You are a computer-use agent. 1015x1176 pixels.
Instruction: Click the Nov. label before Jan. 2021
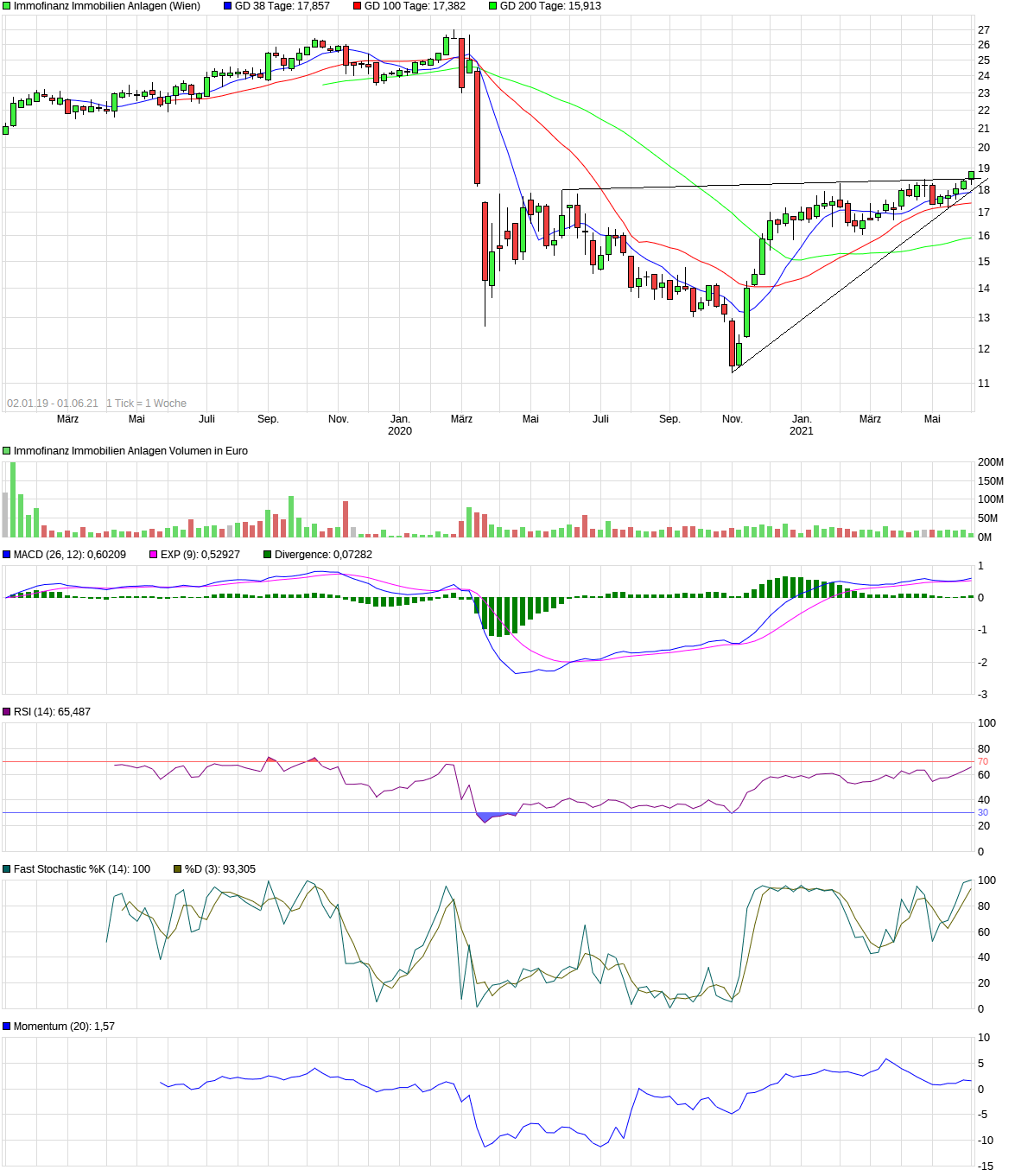732,419
